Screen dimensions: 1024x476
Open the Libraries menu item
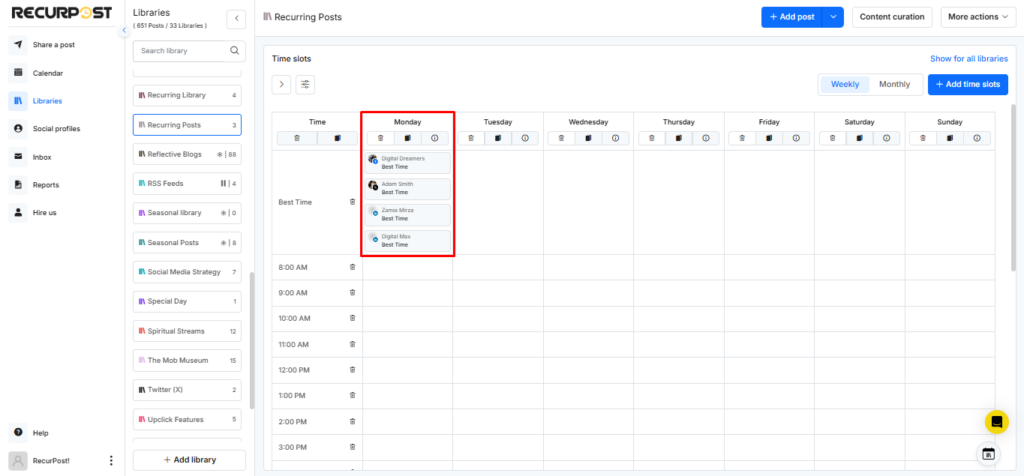tap(48, 101)
